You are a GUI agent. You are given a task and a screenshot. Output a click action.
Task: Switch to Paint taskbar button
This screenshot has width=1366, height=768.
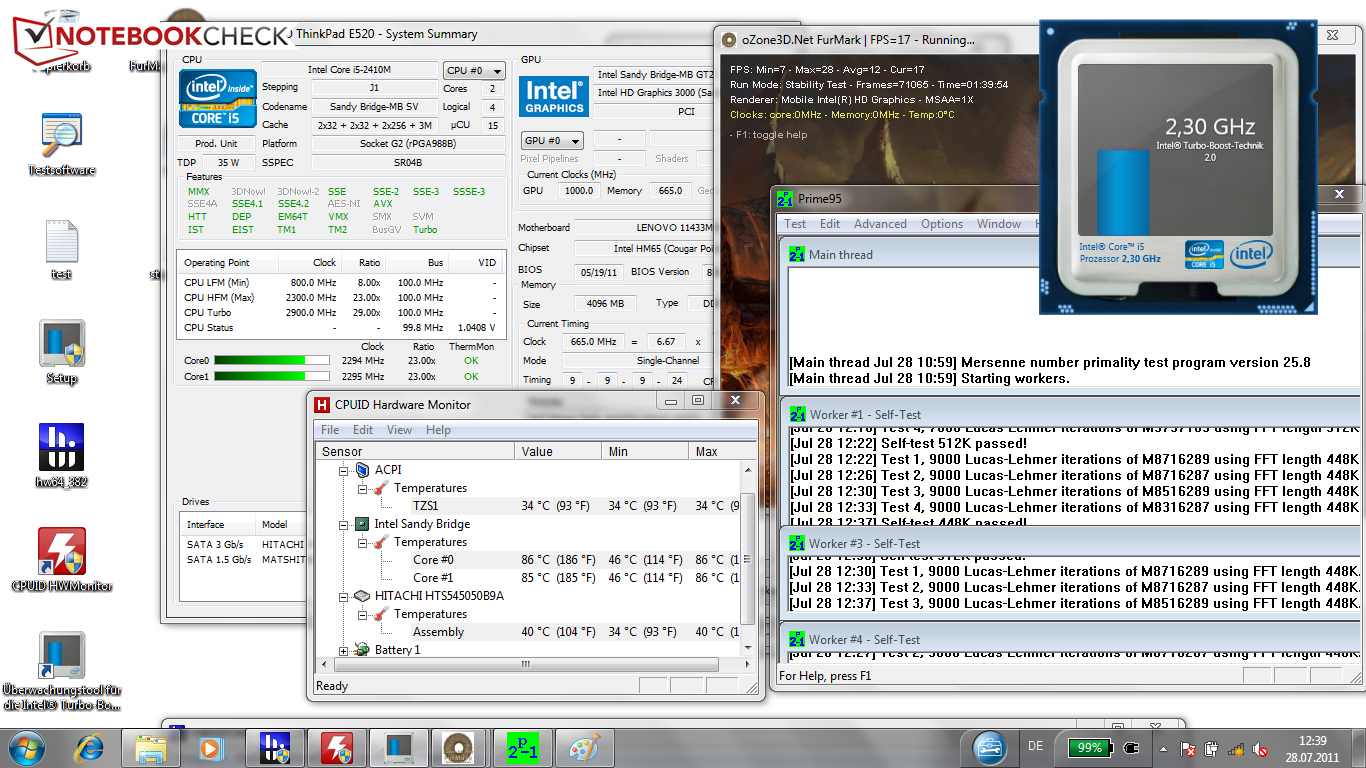[583, 747]
